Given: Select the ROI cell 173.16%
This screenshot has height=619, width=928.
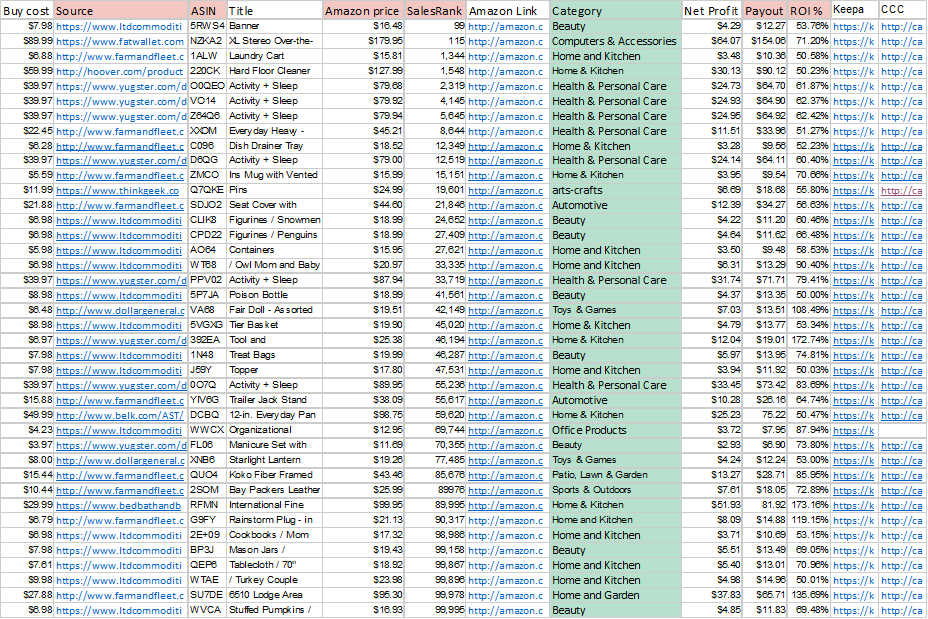Looking at the screenshot, I should [808, 505].
